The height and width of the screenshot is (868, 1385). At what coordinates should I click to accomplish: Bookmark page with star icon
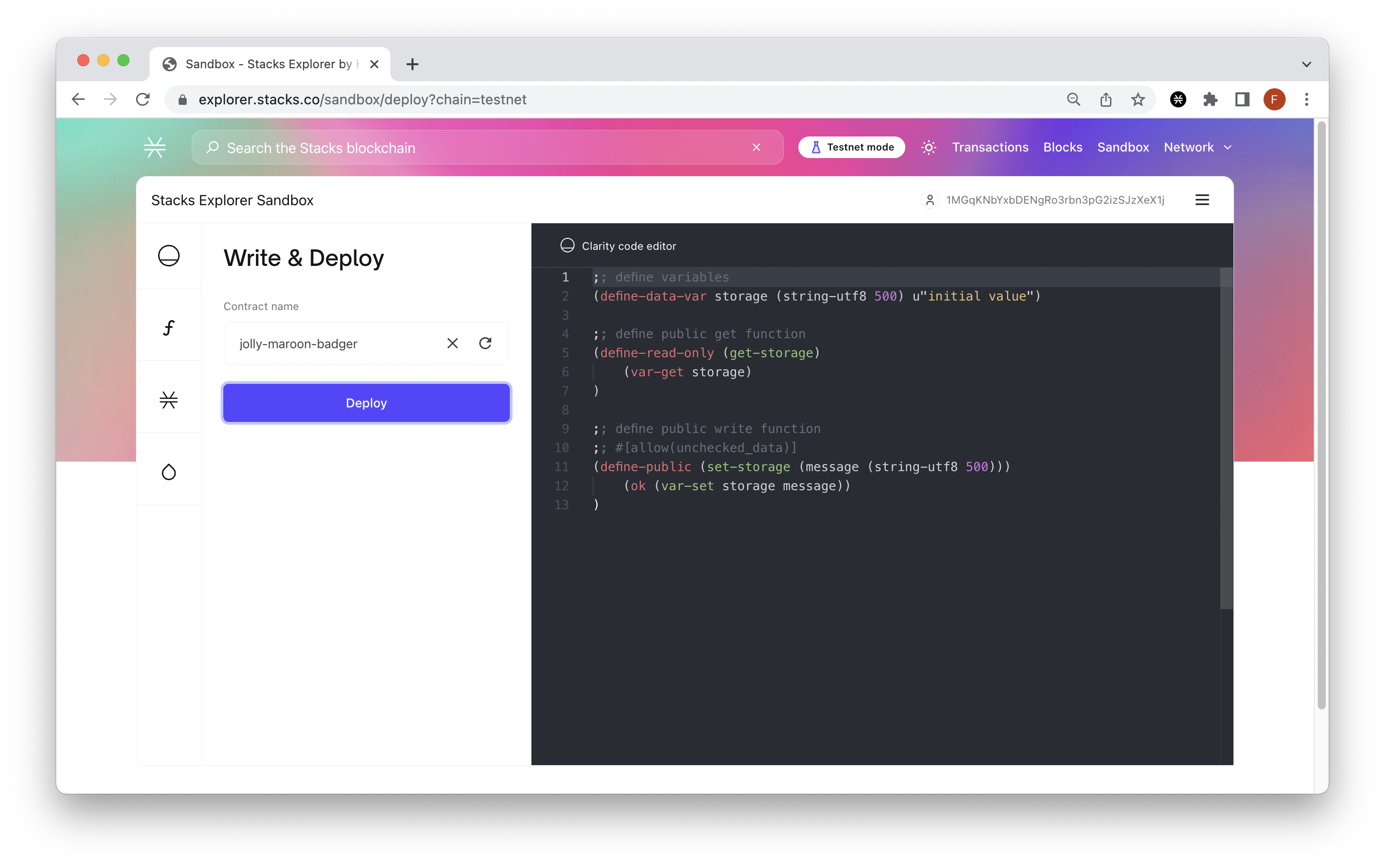click(1138, 100)
